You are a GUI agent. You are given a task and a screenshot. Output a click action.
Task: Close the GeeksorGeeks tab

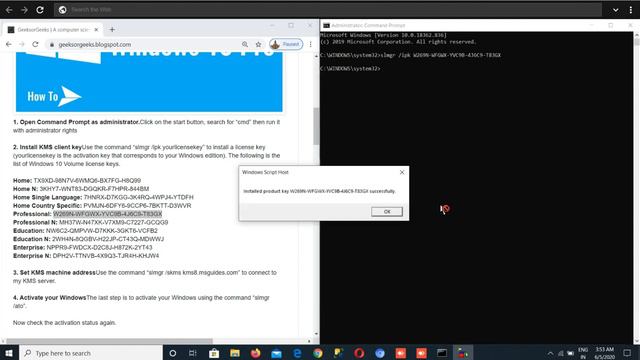coord(96,29)
